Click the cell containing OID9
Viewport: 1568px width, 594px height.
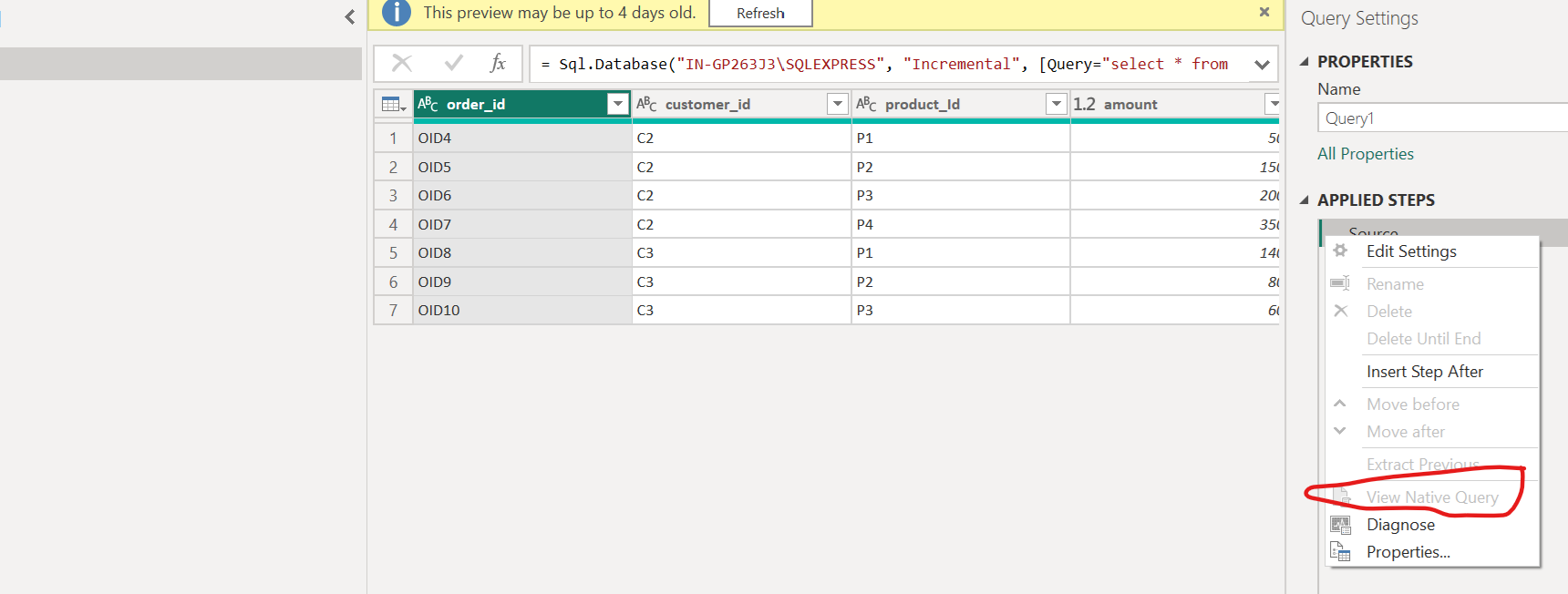(x=522, y=282)
